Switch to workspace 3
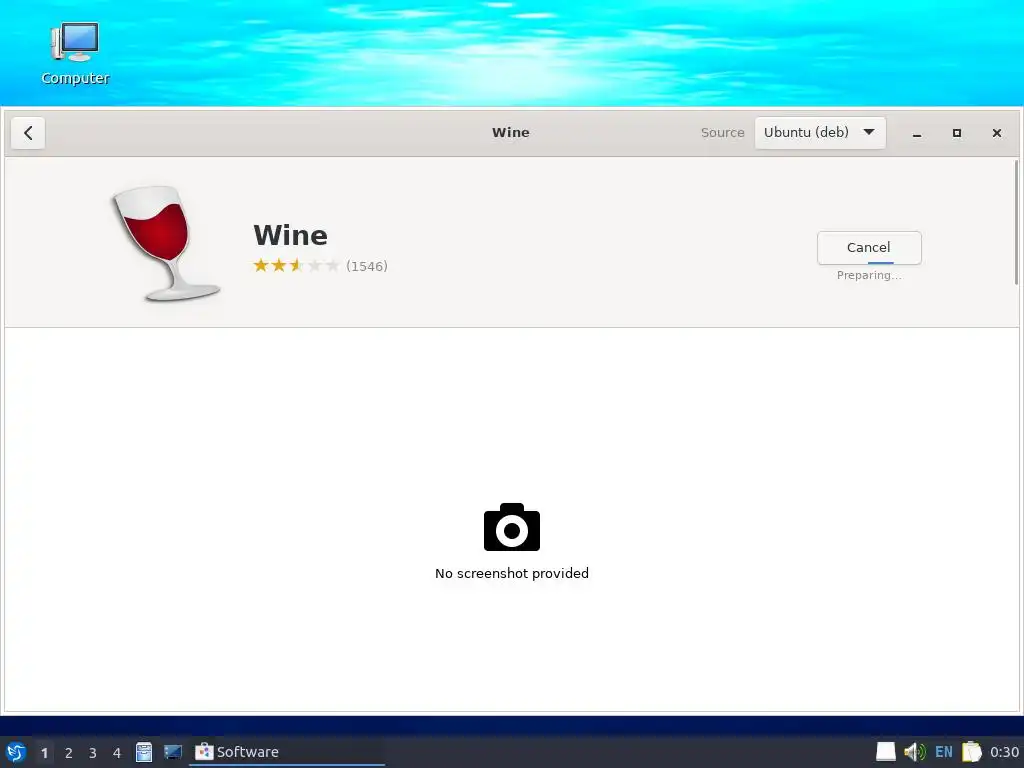Image resolution: width=1024 pixels, height=768 pixels. [93, 753]
